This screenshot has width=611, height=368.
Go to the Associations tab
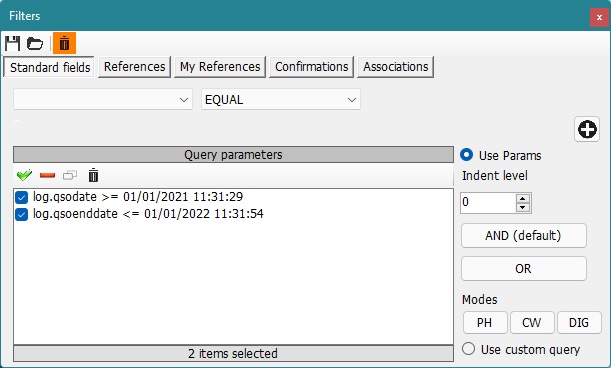click(396, 67)
